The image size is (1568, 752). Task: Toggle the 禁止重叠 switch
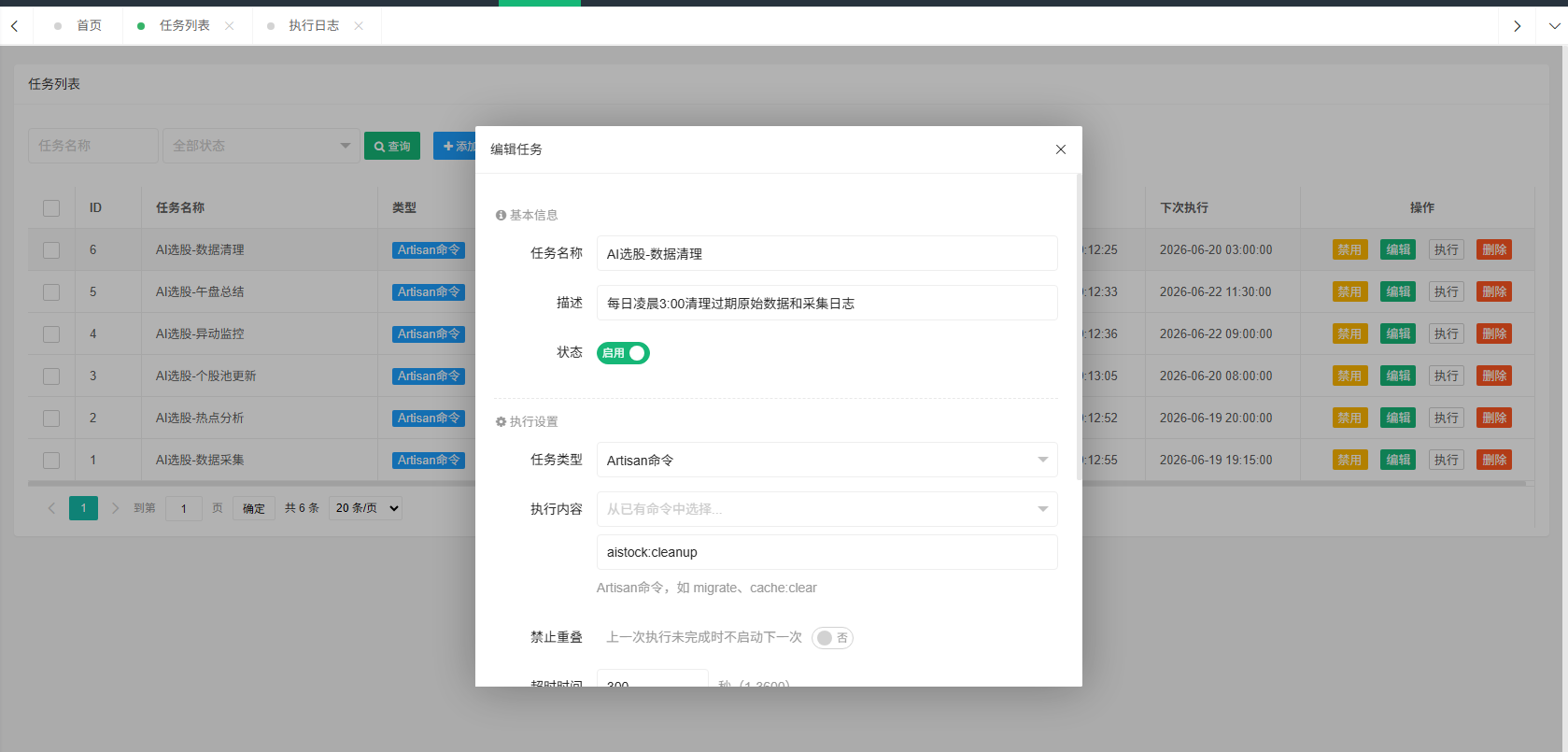pyautogui.click(x=832, y=638)
